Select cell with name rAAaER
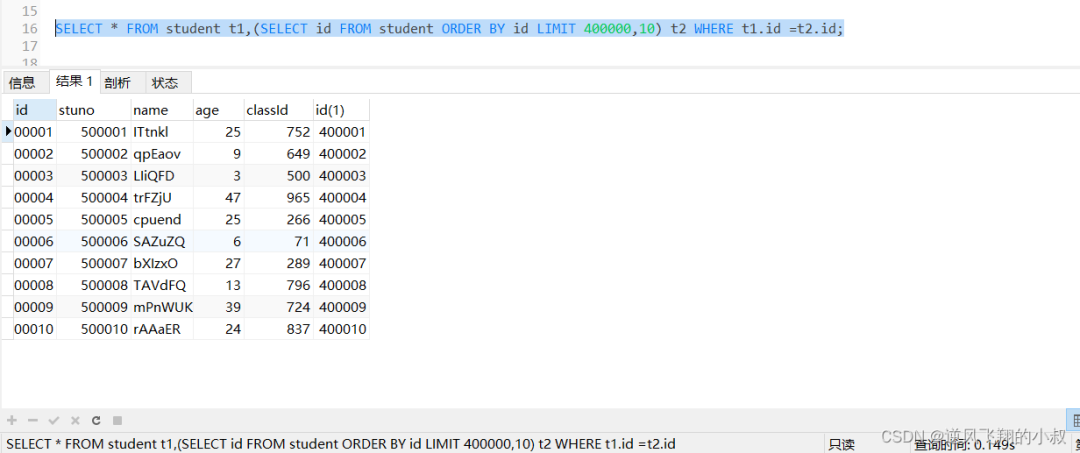 pos(162,329)
